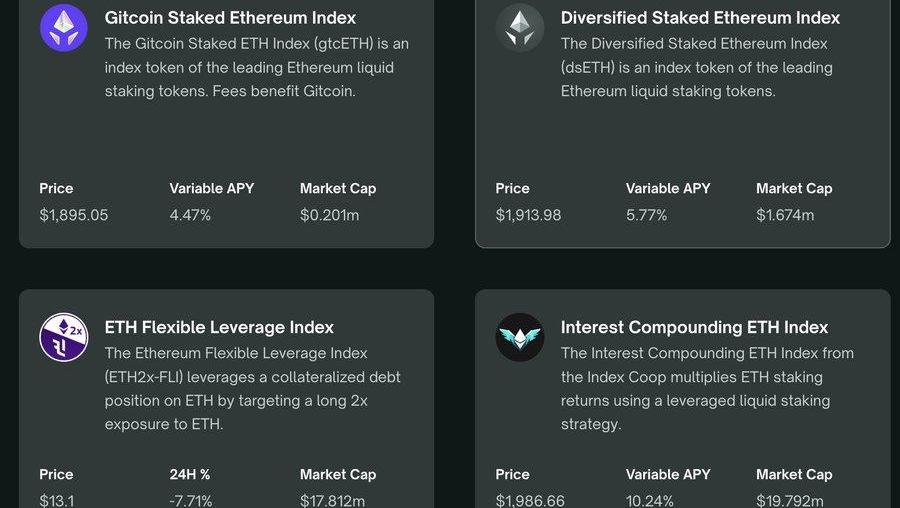Click the ETH2x-FLI description paragraph

pyautogui.click(x=252, y=388)
